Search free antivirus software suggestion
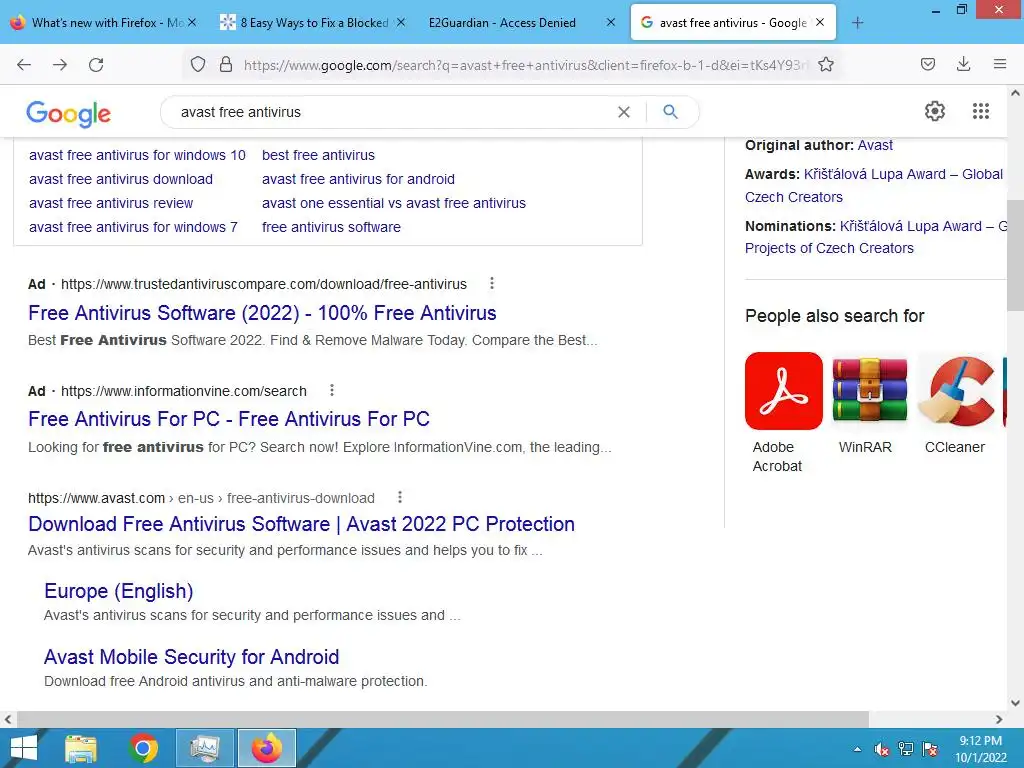This screenshot has height=768, width=1024. (x=331, y=227)
